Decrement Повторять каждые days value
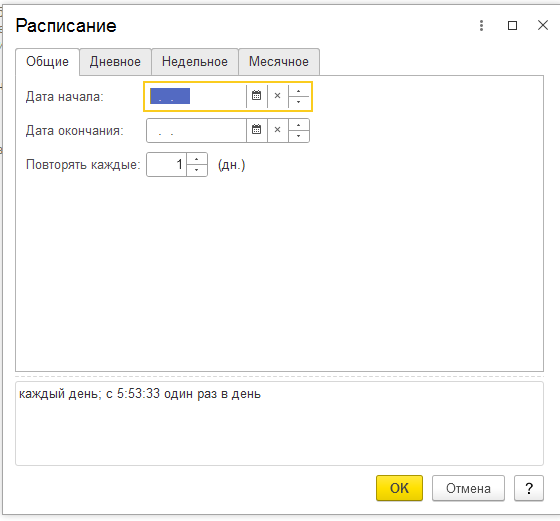The image size is (560, 521). (197, 170)
